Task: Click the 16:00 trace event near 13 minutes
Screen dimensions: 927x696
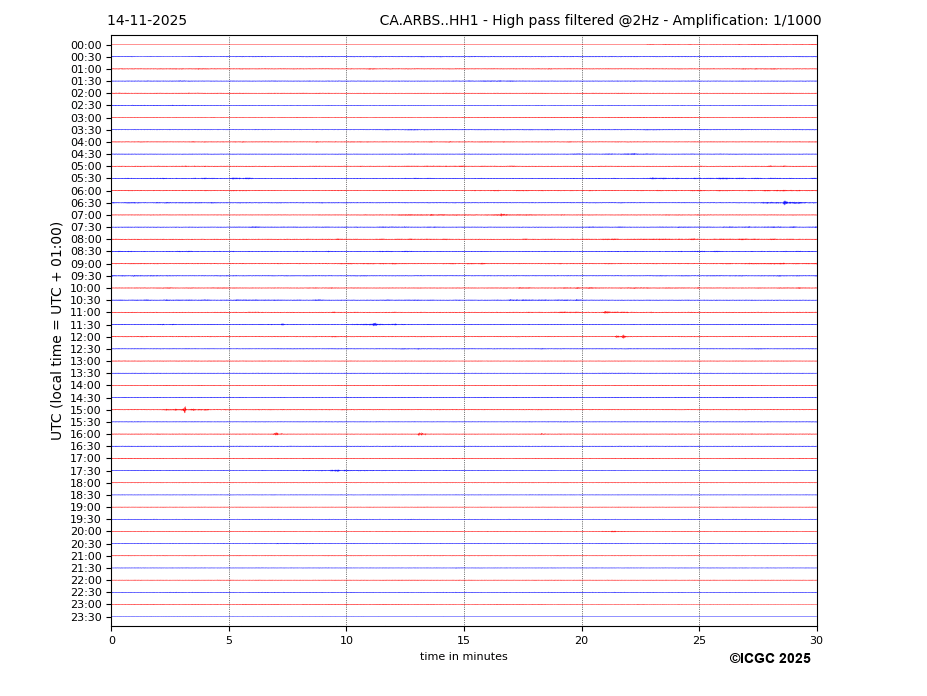Action: click(x=421, y=434)
